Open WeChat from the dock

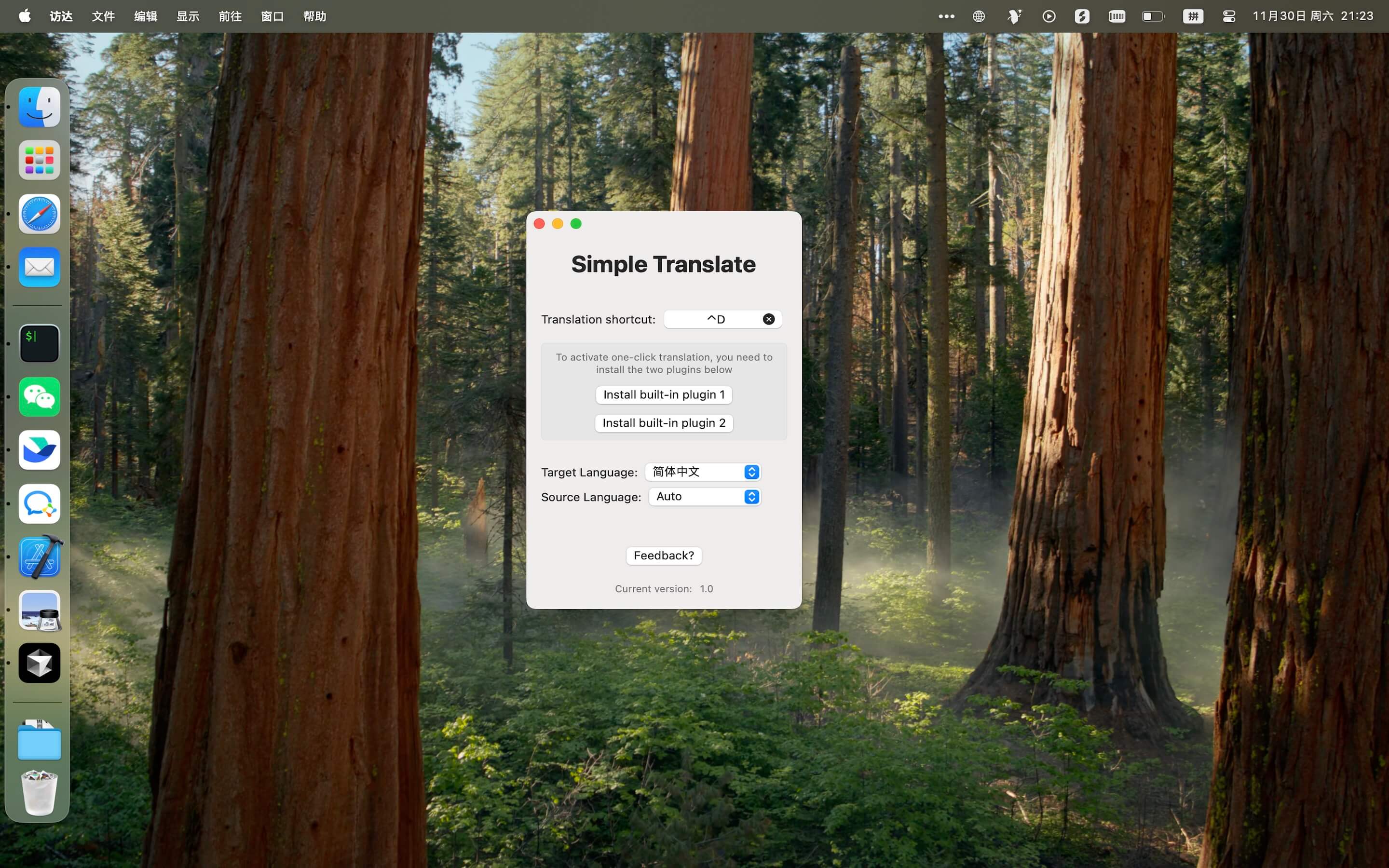[39, 397]
